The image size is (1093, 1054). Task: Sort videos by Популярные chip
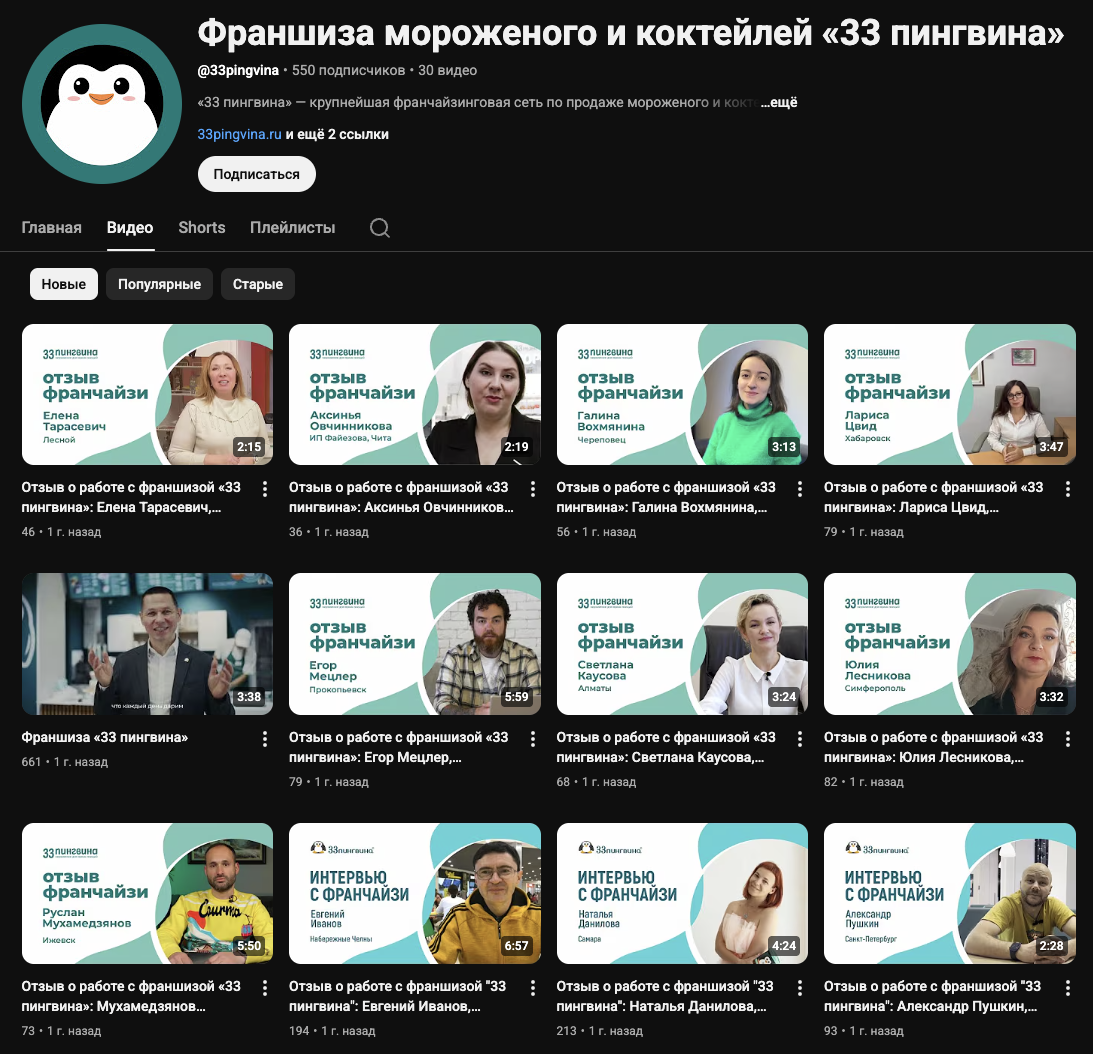[x=159, y=284]
